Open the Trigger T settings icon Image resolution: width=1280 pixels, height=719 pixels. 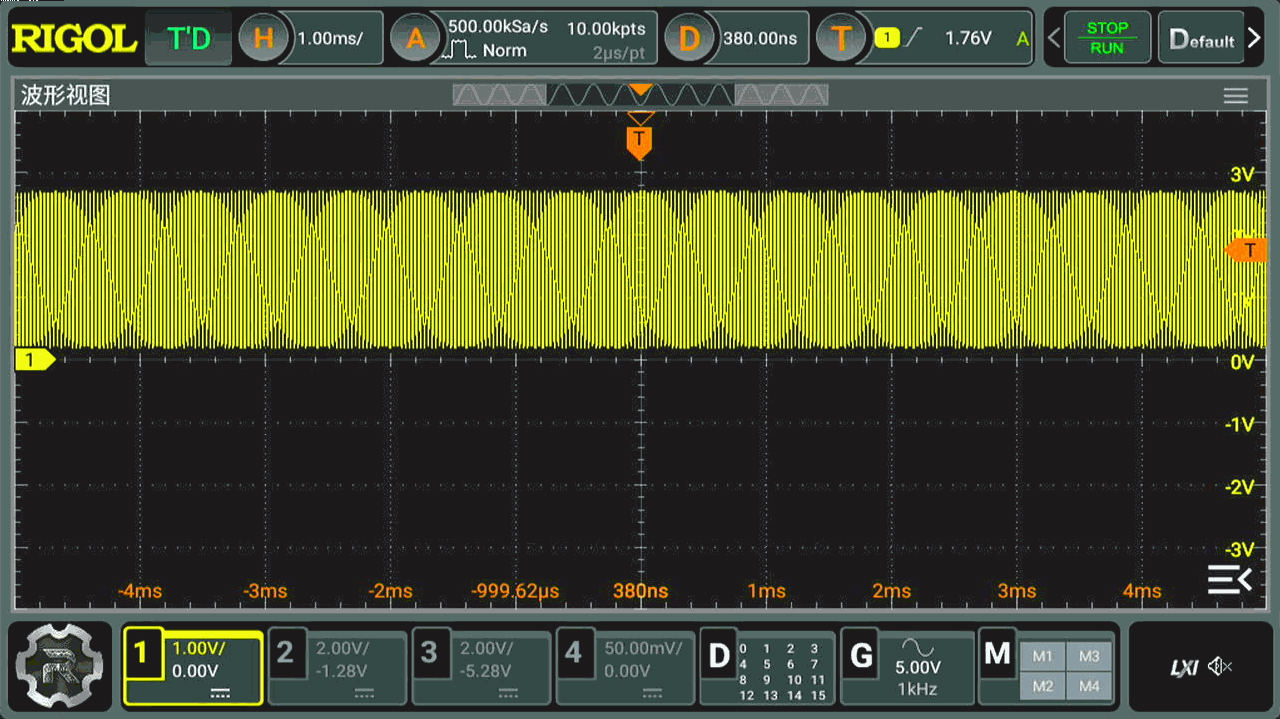point(841,39)
